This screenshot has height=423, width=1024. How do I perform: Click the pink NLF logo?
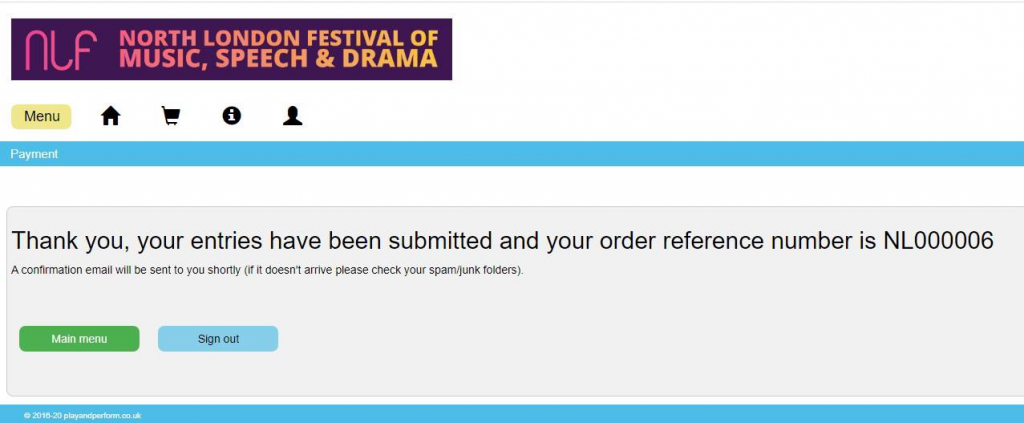(x=61, y=50)
